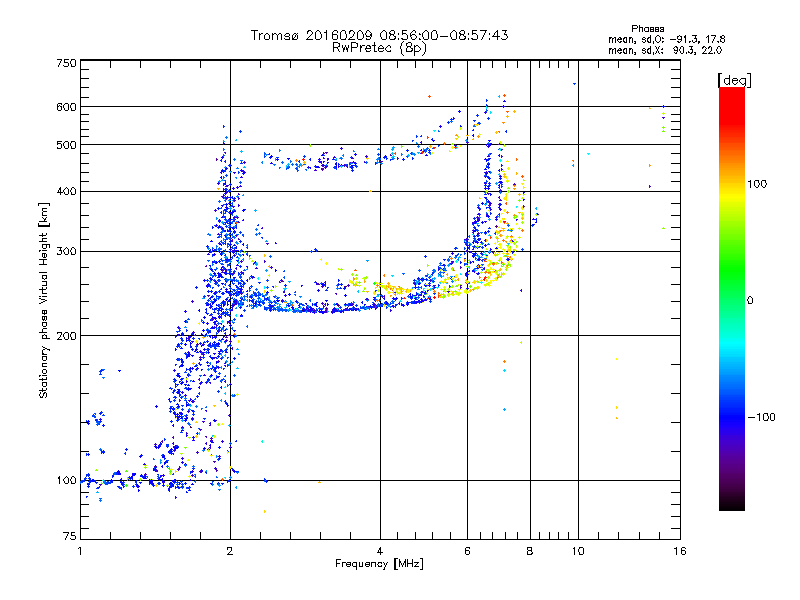Click the y-axis tick label '75'
Viewport: 800px width, 600px height.
pyautogui.click(x=70, y=536)
